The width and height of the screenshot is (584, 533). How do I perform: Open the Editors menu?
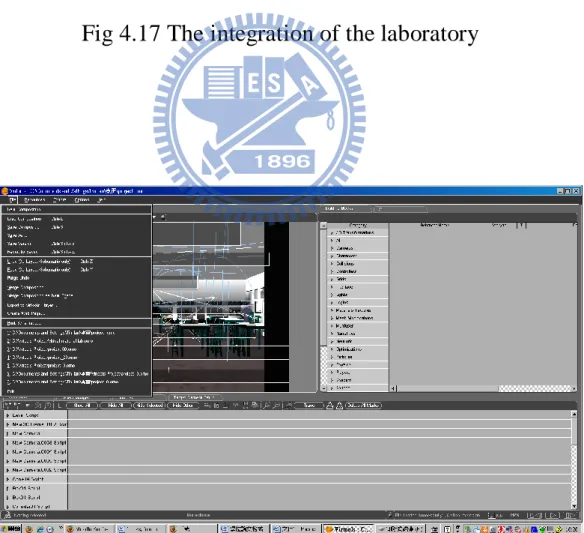coord(60,200)
